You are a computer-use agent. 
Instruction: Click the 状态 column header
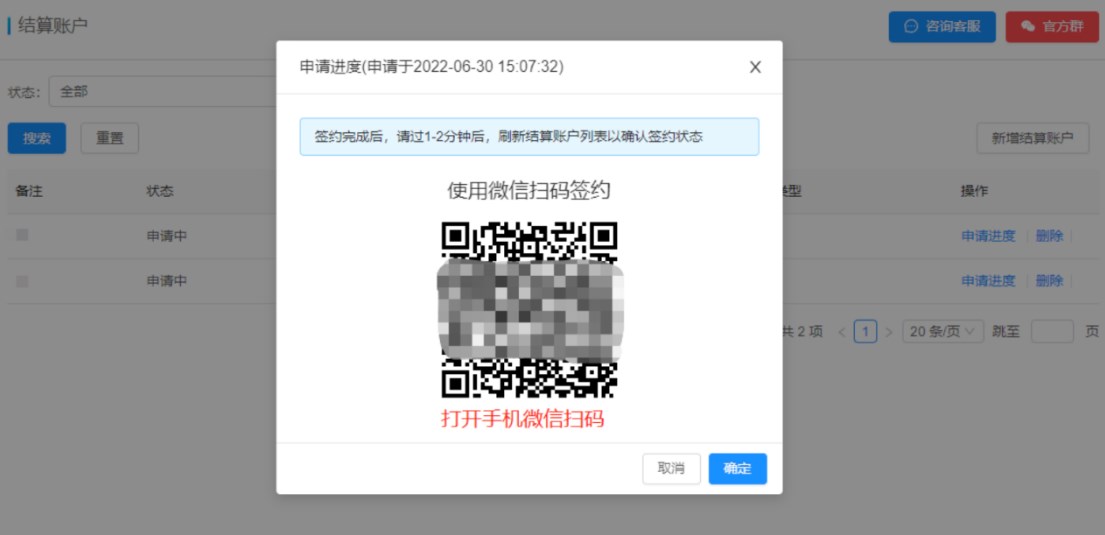160,191
